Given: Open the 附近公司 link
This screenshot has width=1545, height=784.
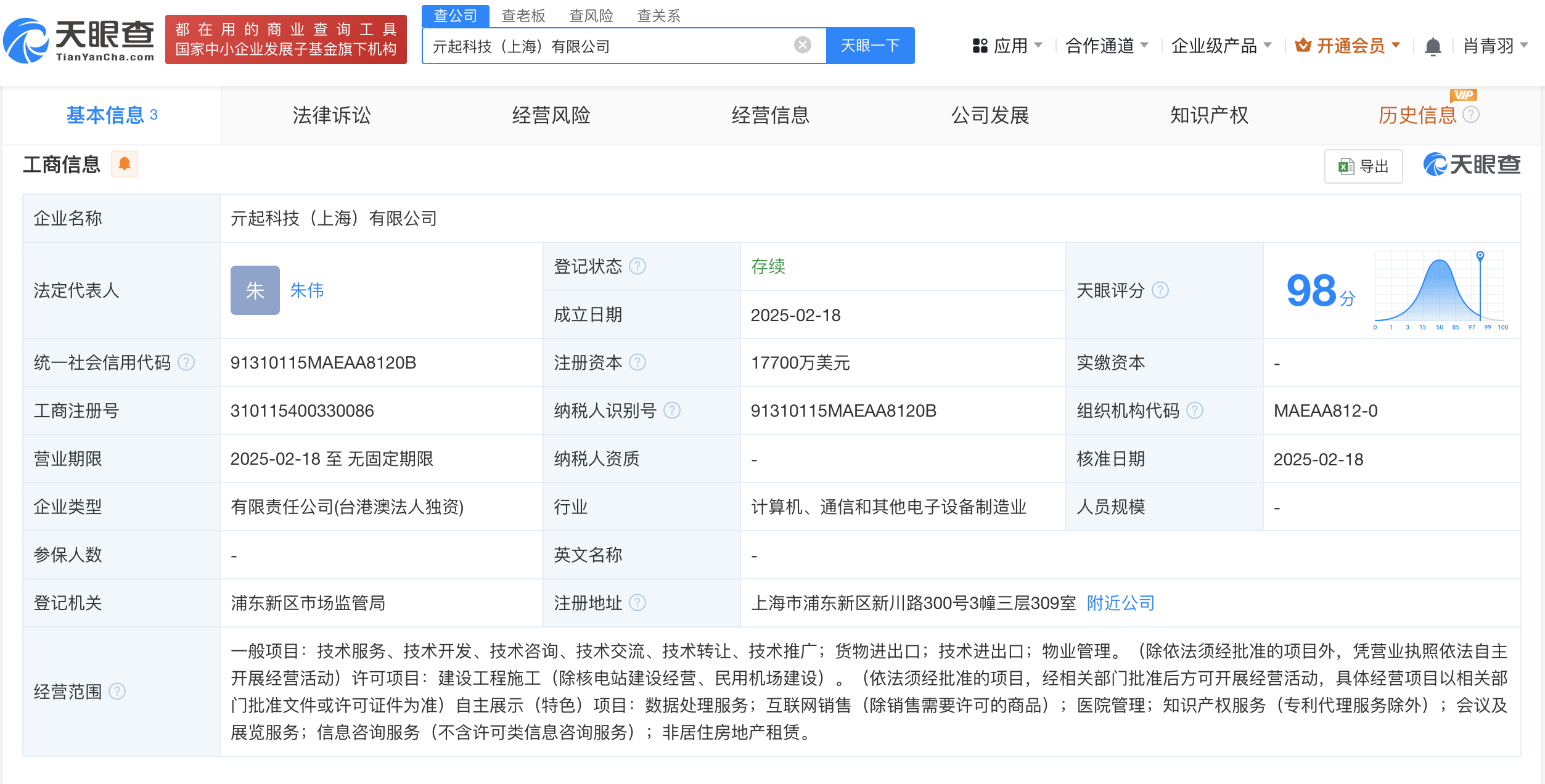Looking at the screenshot, I should point(1120,603).
